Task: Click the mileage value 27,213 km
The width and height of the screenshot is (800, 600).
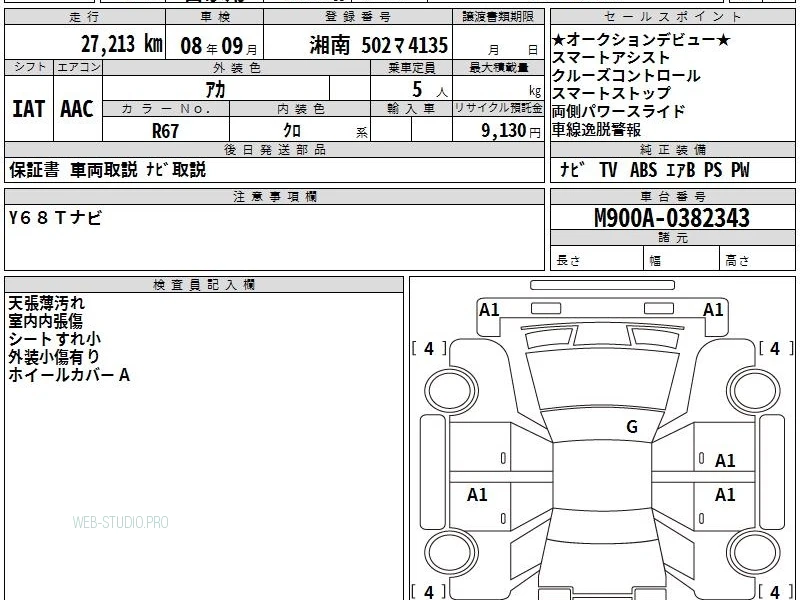Action: point(121,44)
